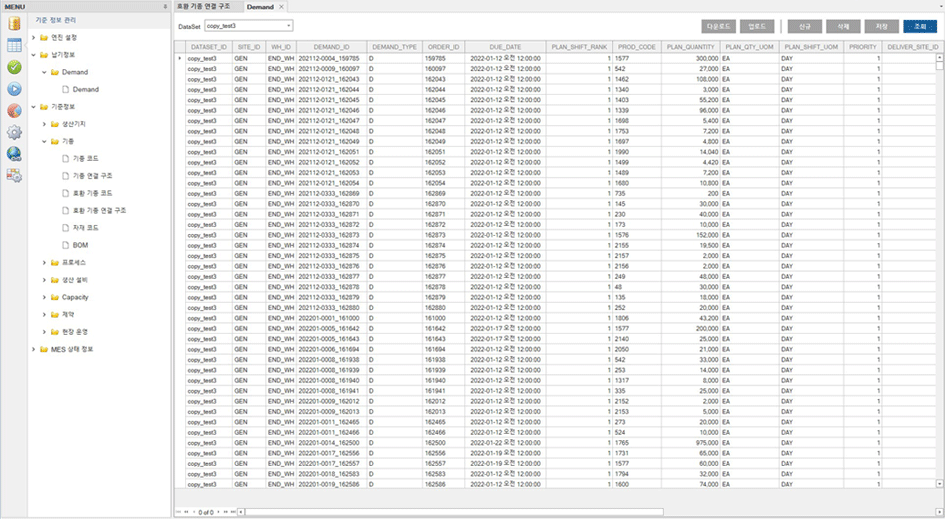Close the Demand tab

[x=282, y=6]
